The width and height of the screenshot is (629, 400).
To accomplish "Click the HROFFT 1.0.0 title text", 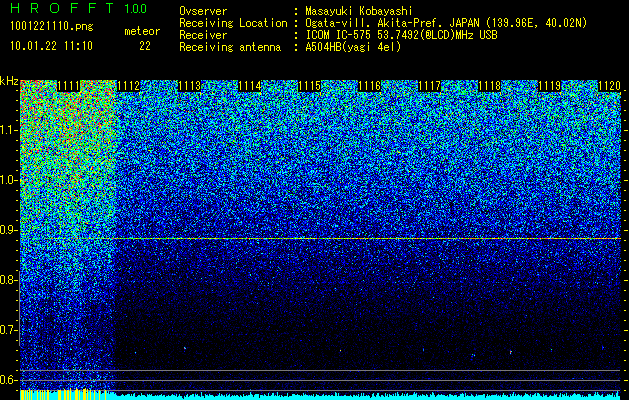I will pyautogui.click(x=78, y=8).
